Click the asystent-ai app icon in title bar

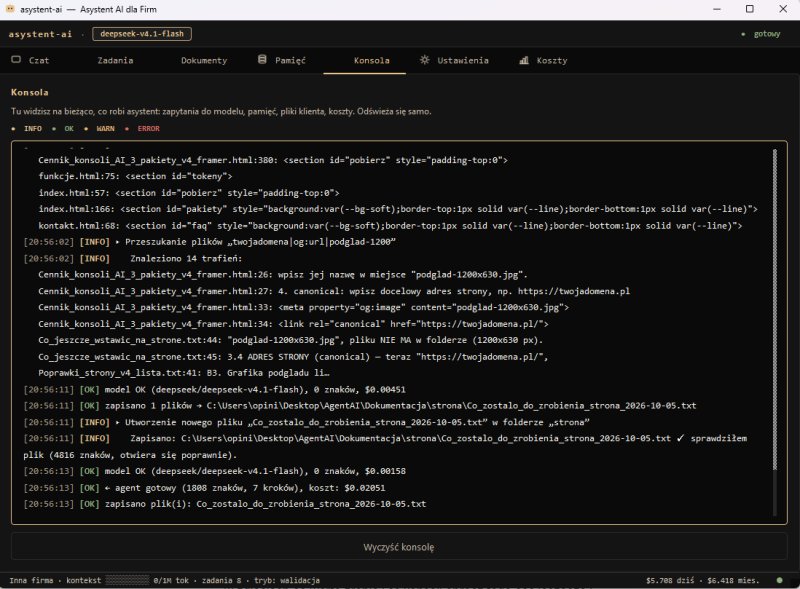(10, 9)
